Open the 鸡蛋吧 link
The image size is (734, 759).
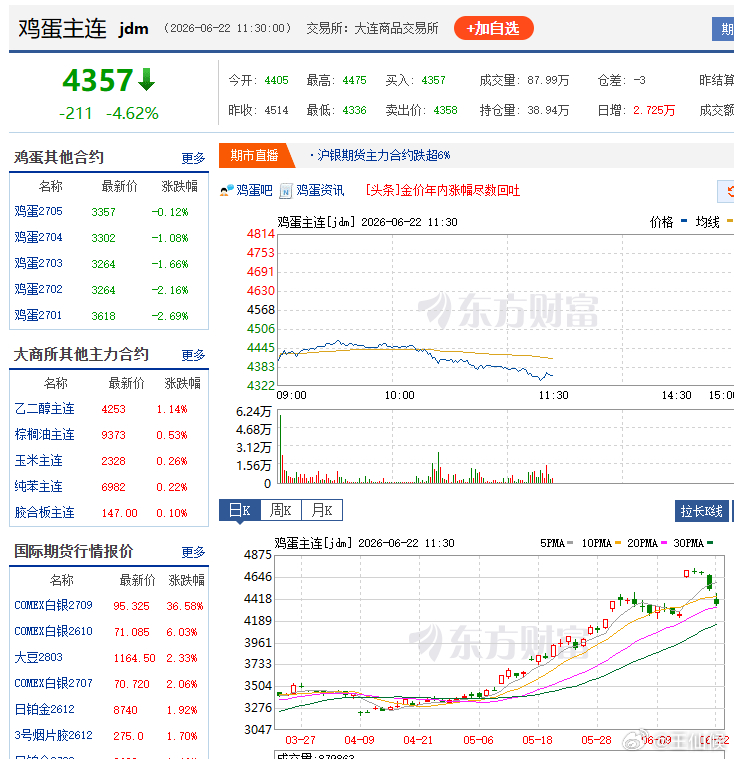pyautogui.click(x=255, y=191)
